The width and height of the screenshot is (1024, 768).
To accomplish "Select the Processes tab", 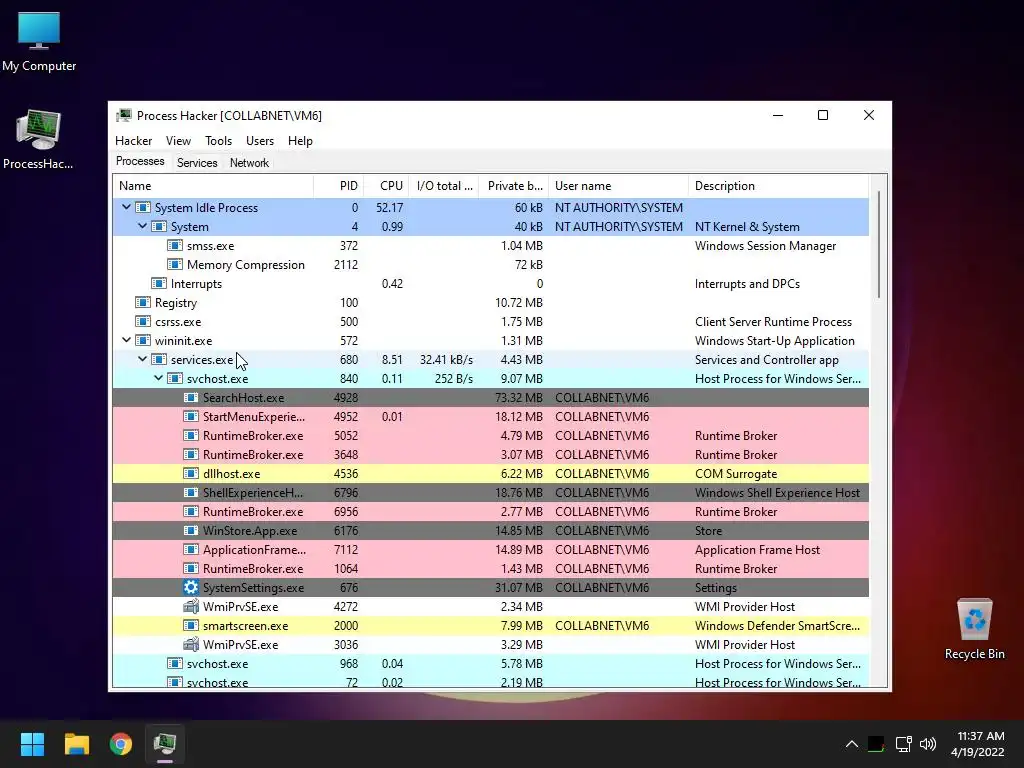I will [140, 161].
